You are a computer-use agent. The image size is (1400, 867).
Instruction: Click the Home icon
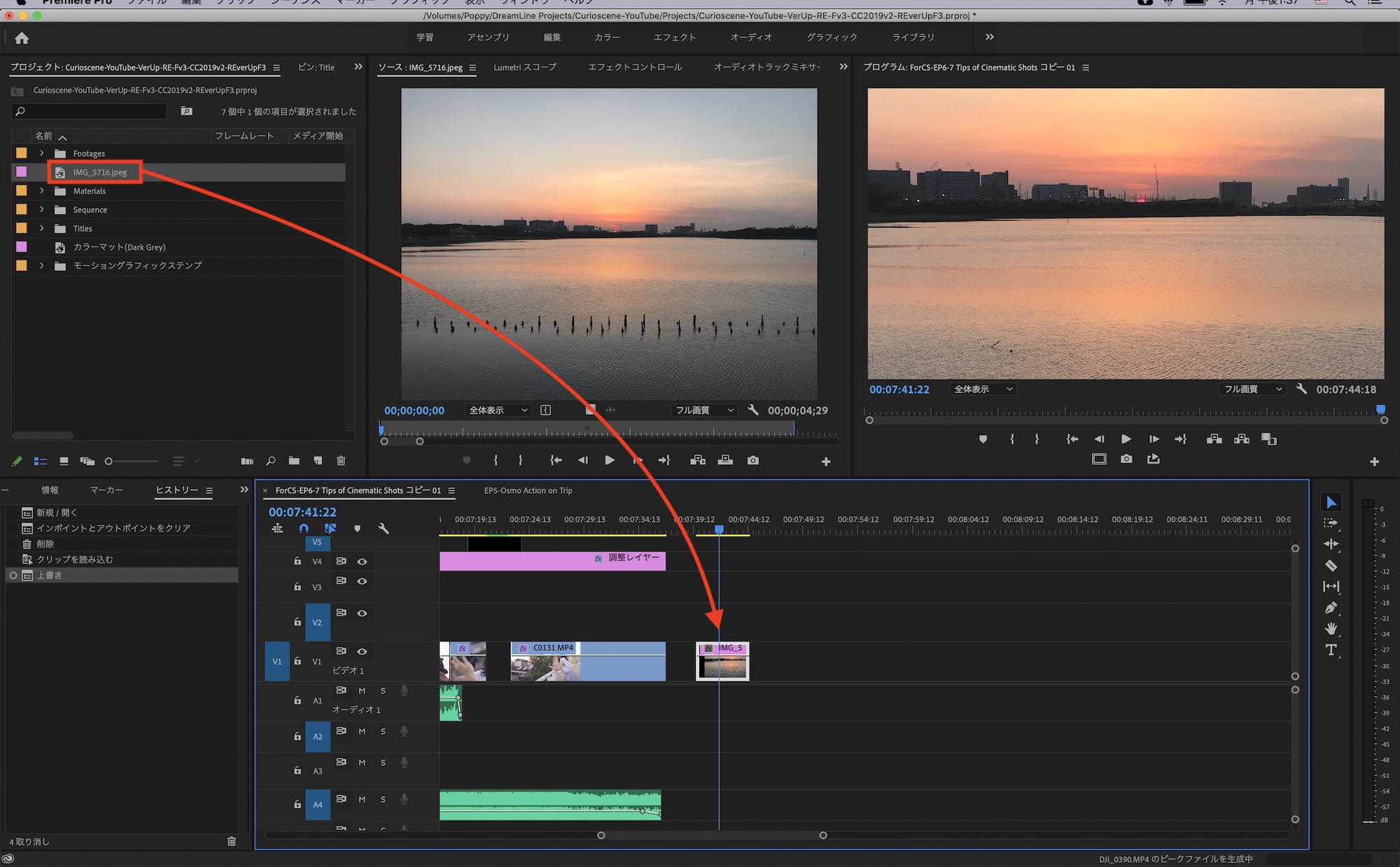coord(22,38)
